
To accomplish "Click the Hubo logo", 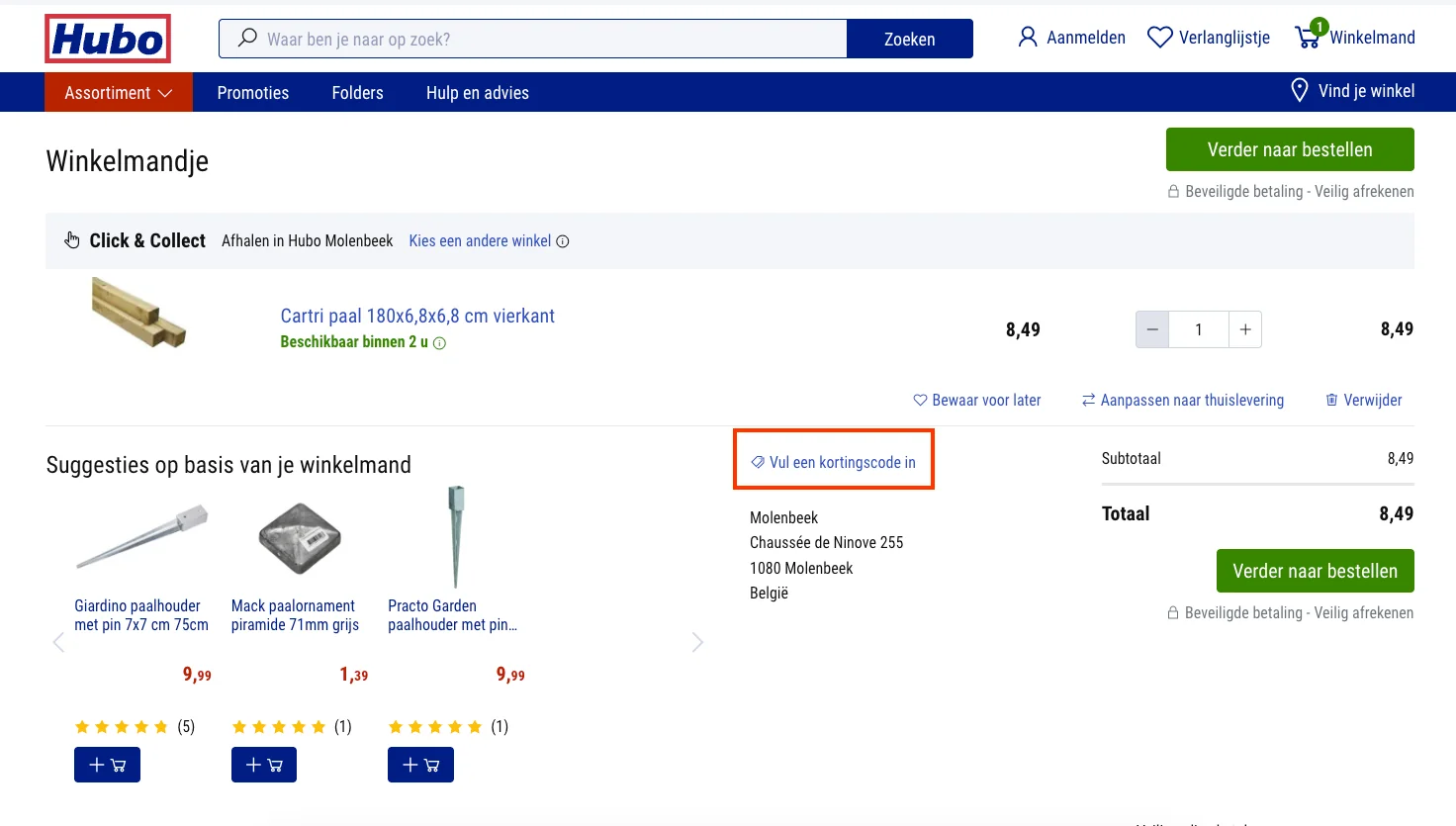I will coord(108,39).
